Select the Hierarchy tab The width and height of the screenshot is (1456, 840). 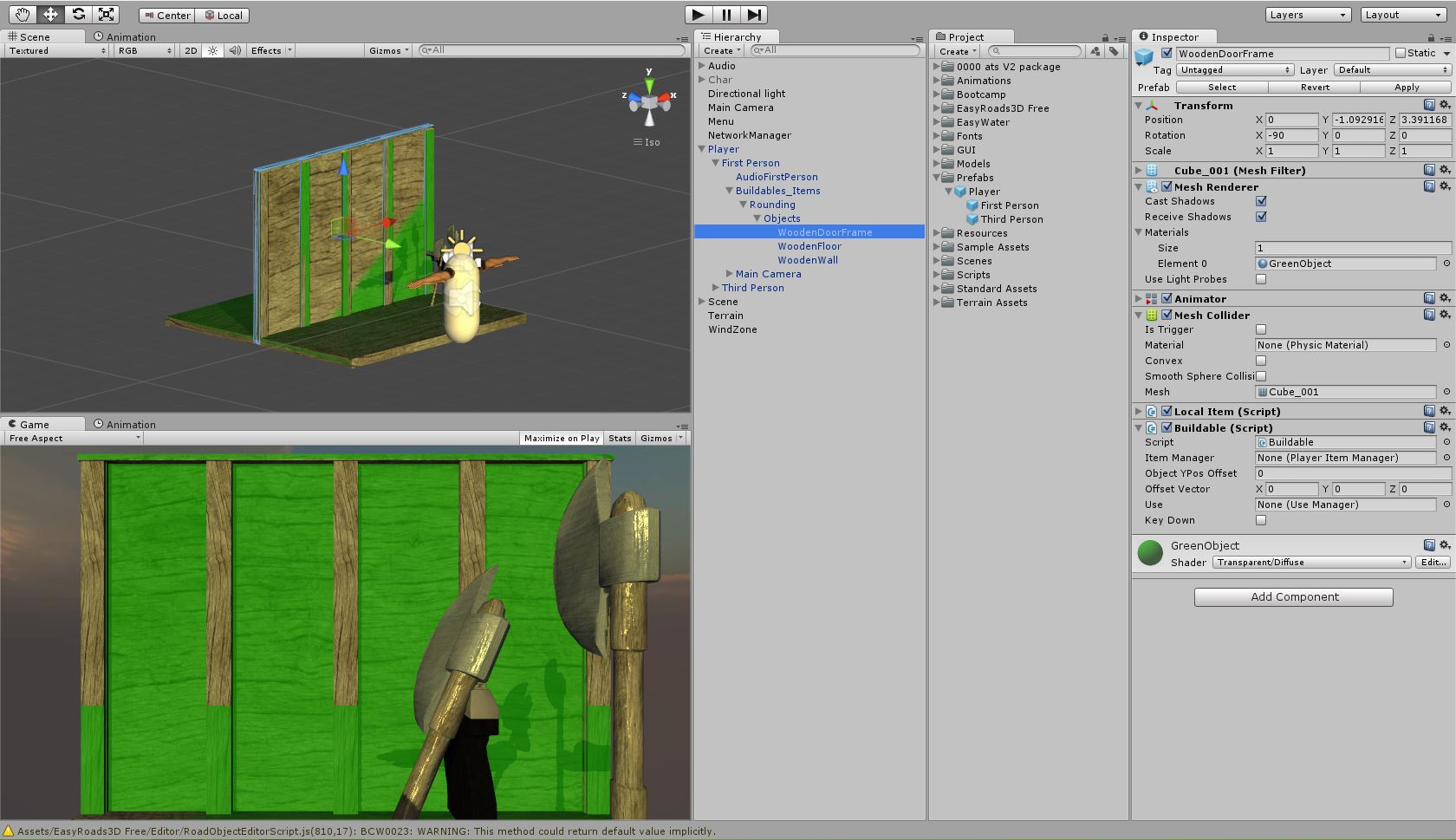pyautogui.click(x=737, y=36)
